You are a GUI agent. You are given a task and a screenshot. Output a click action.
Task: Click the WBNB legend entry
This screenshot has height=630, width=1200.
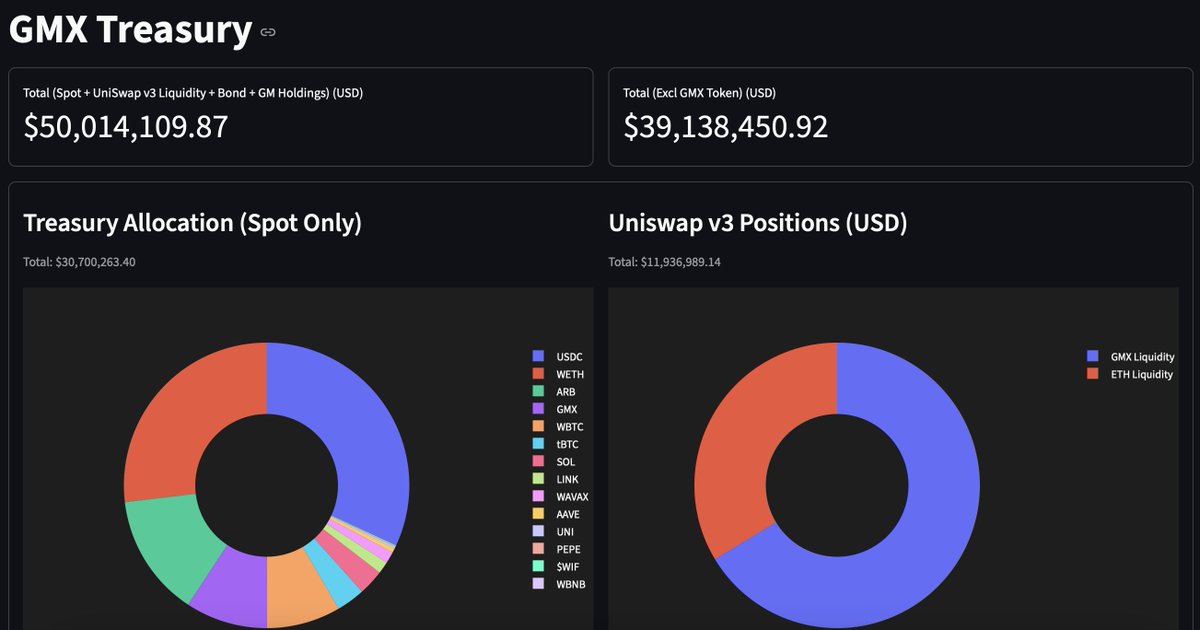[x=558, y=584]
